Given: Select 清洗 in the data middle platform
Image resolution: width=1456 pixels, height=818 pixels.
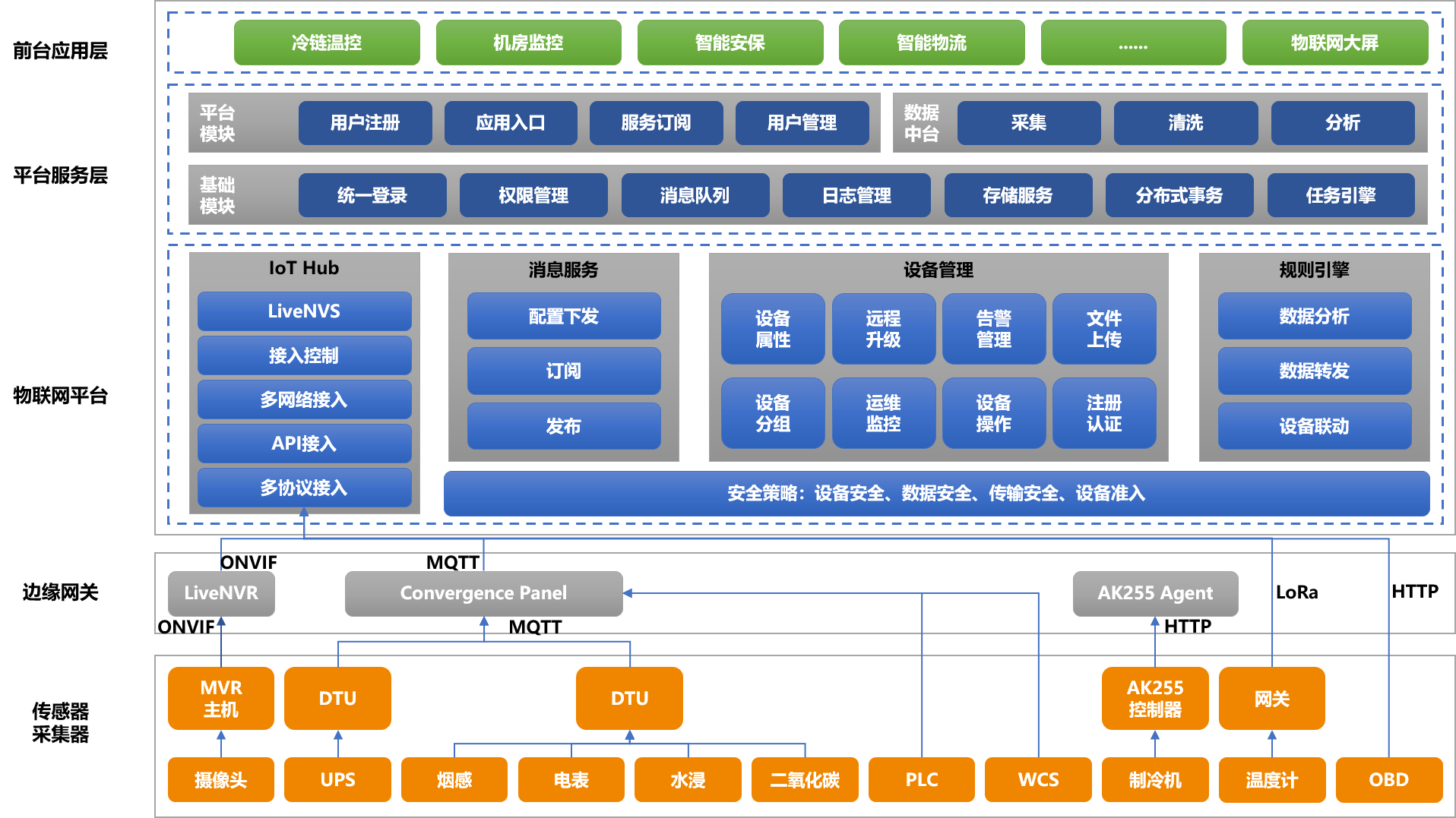Looking at the screenshot, I should [1185, 123].
